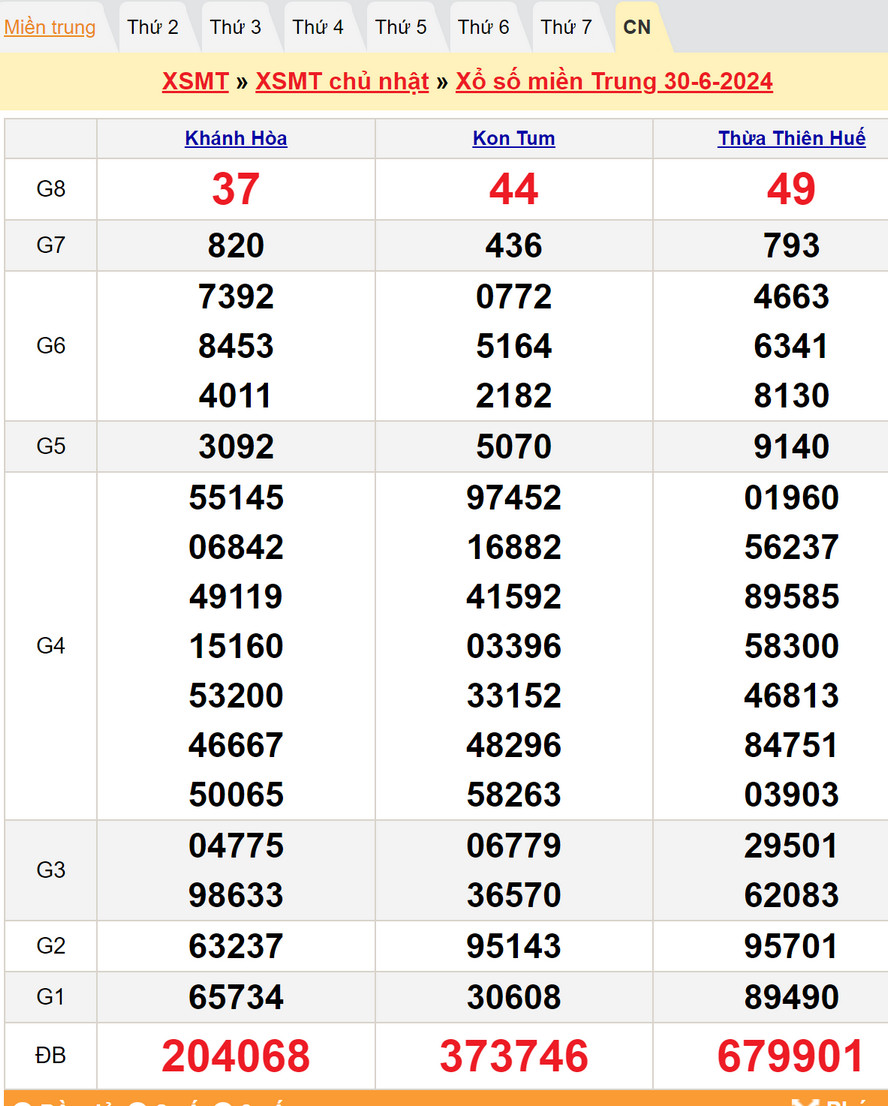Open the Thứ 6 results tab
Screen dimensions: 888x1106
tap(484, 27)
